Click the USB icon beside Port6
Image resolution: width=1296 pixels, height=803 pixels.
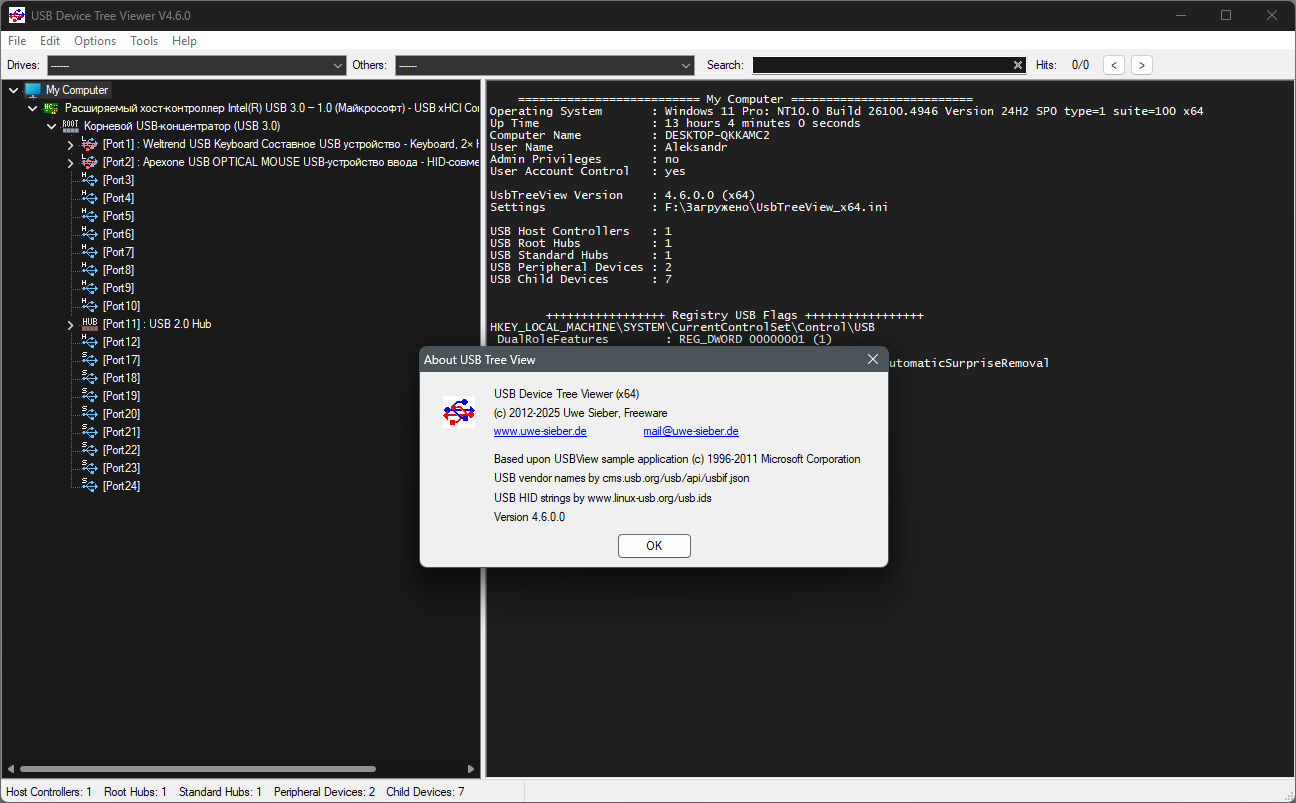coord(89,234)
